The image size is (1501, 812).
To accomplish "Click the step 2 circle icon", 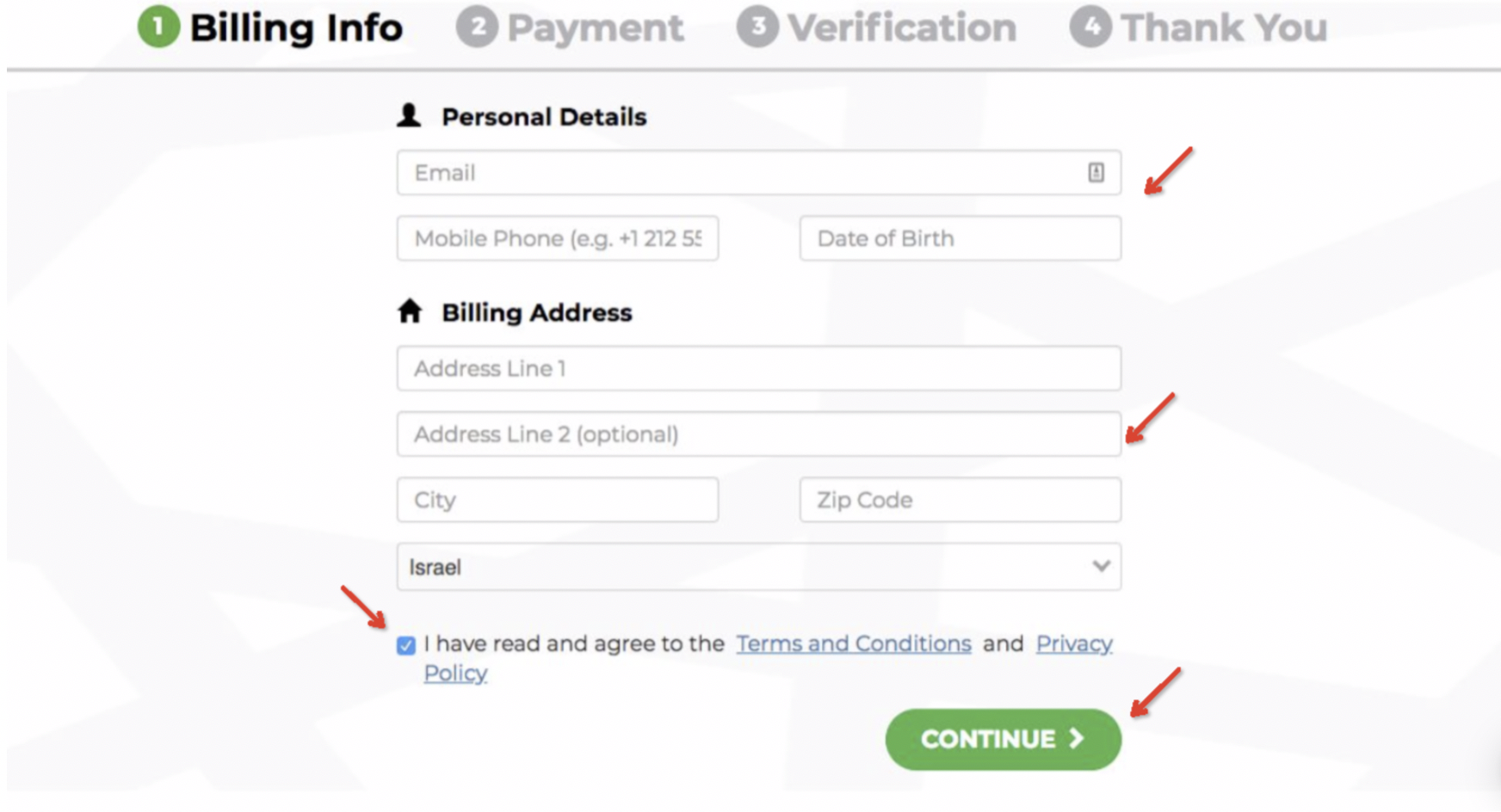I will (477, 27).
